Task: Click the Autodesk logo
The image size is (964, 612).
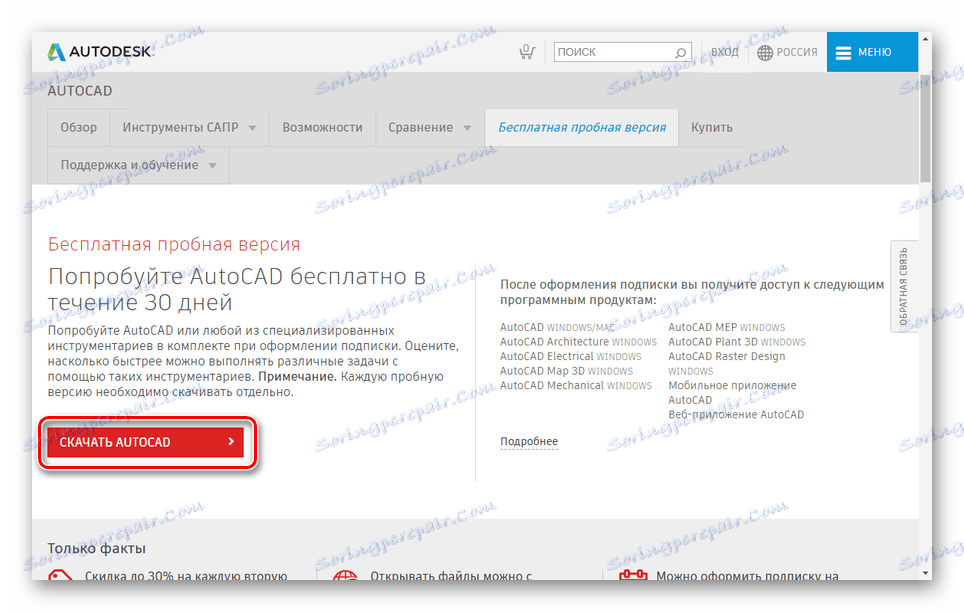Action: [x=101, y=52]
